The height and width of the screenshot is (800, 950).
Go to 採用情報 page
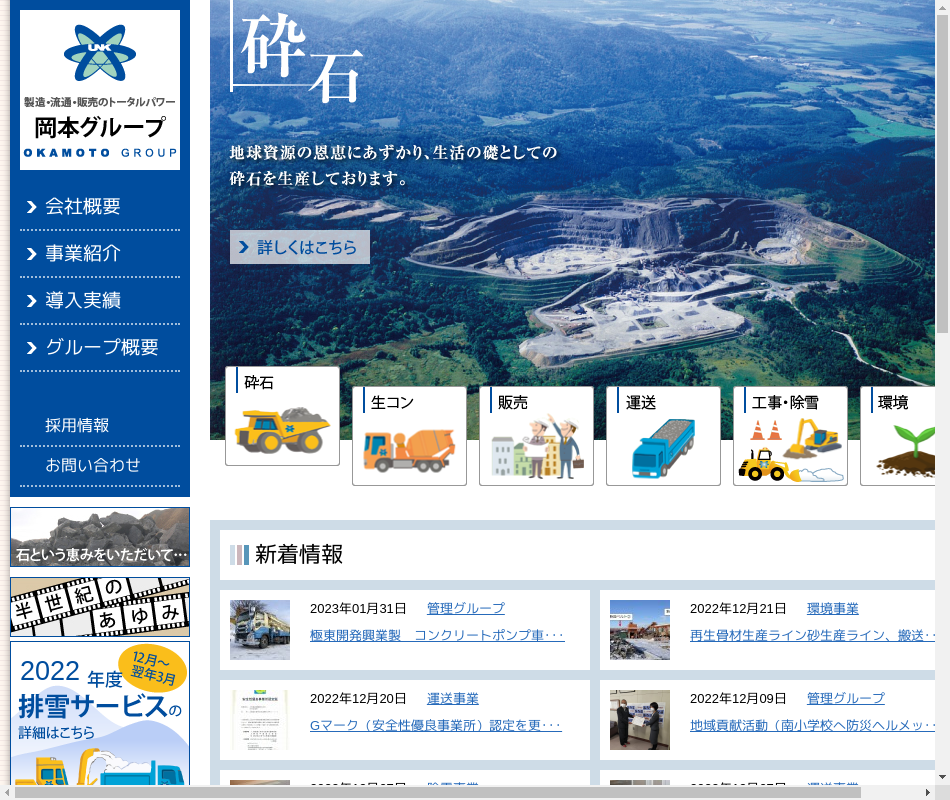pyautogui.click(x=77, y=425)
